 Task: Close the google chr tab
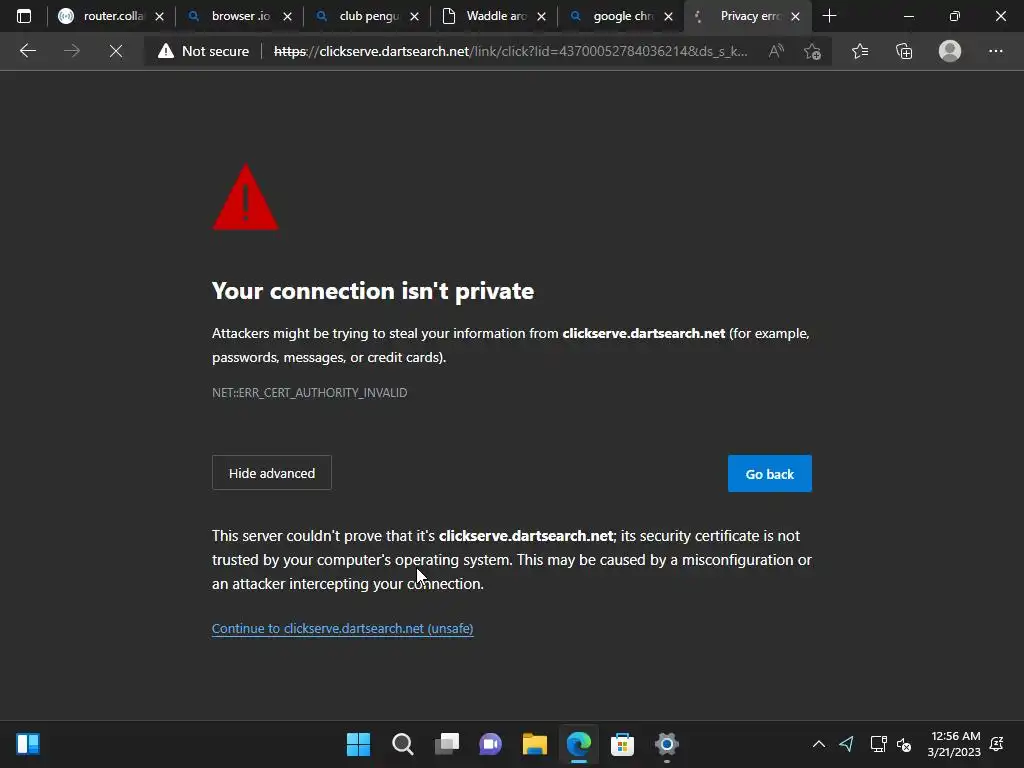pyautogui.click(x=668, y=16)
